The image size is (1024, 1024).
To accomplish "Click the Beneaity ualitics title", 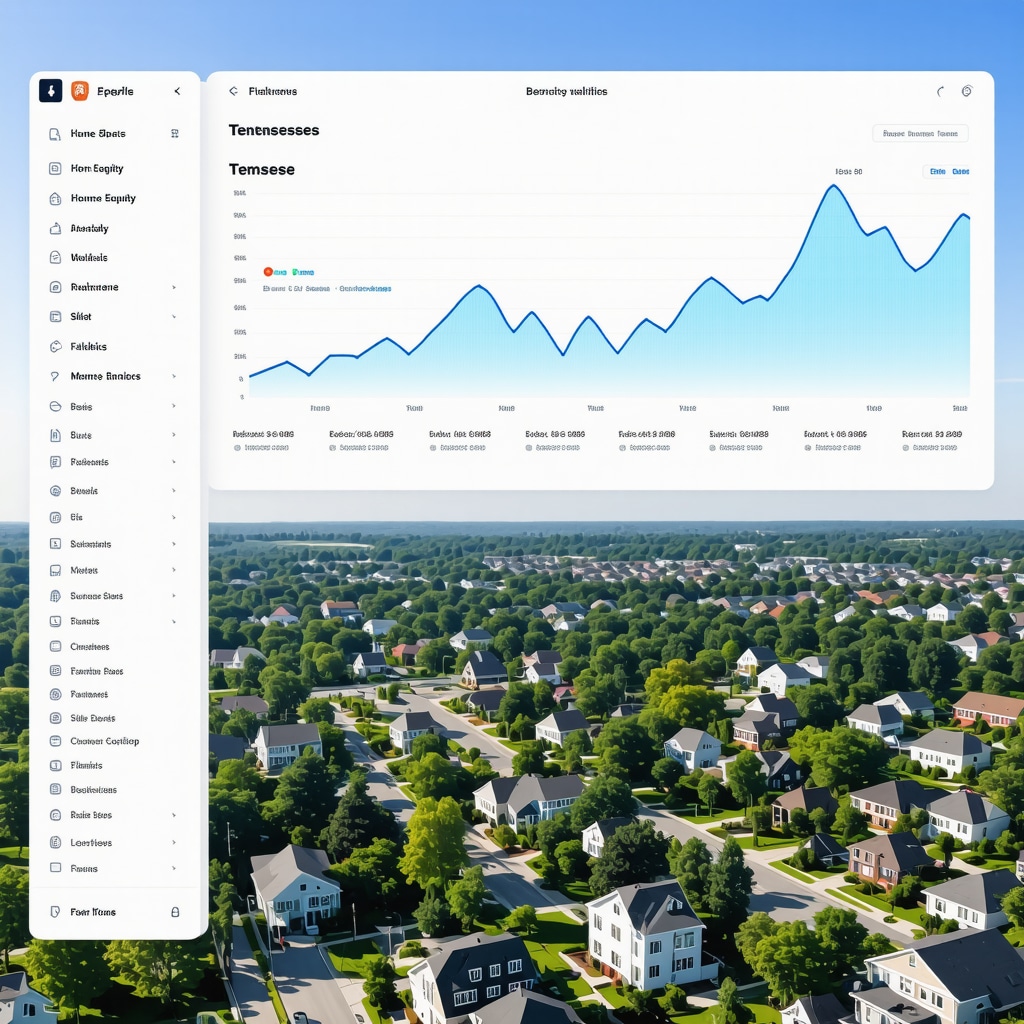I will [566, 91].
